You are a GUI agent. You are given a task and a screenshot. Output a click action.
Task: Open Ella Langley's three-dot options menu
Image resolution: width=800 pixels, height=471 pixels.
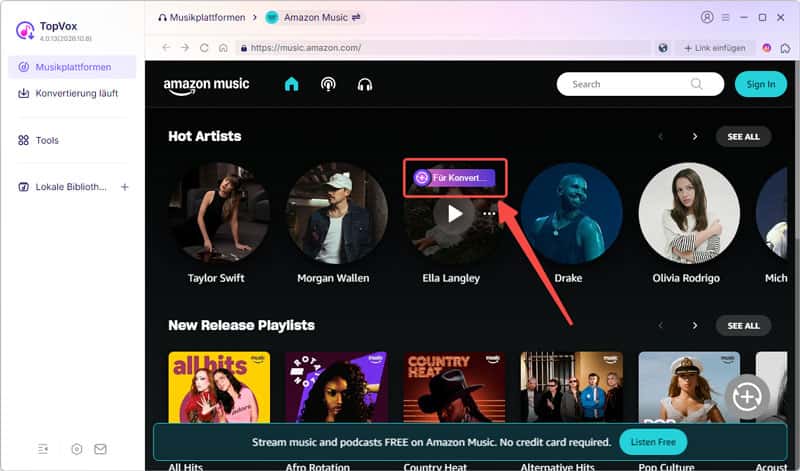pos(489,214)
